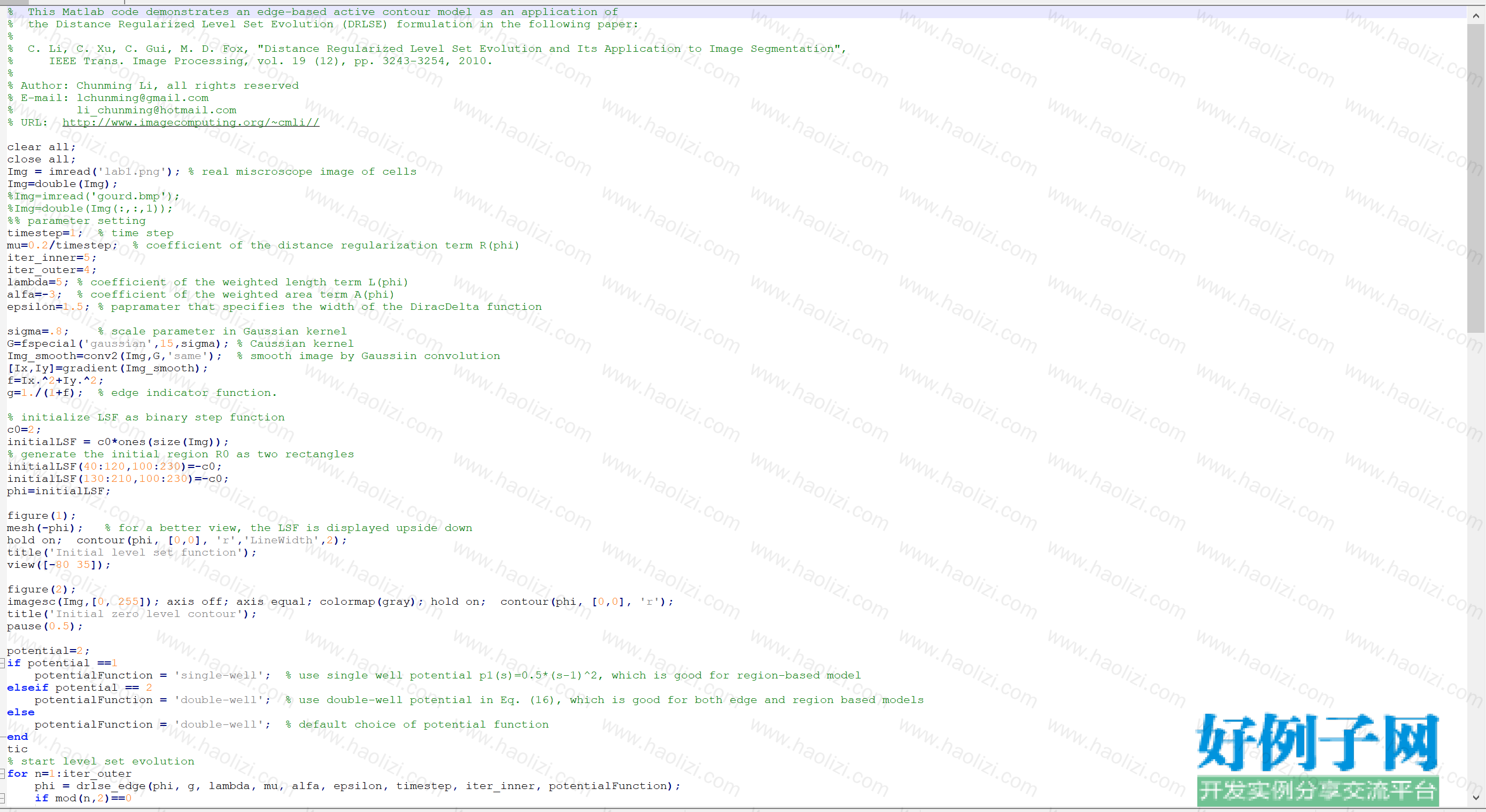Click the title('Initial level set function') line
Screen dimensions: 1486x812
click(x=131, y=552)
